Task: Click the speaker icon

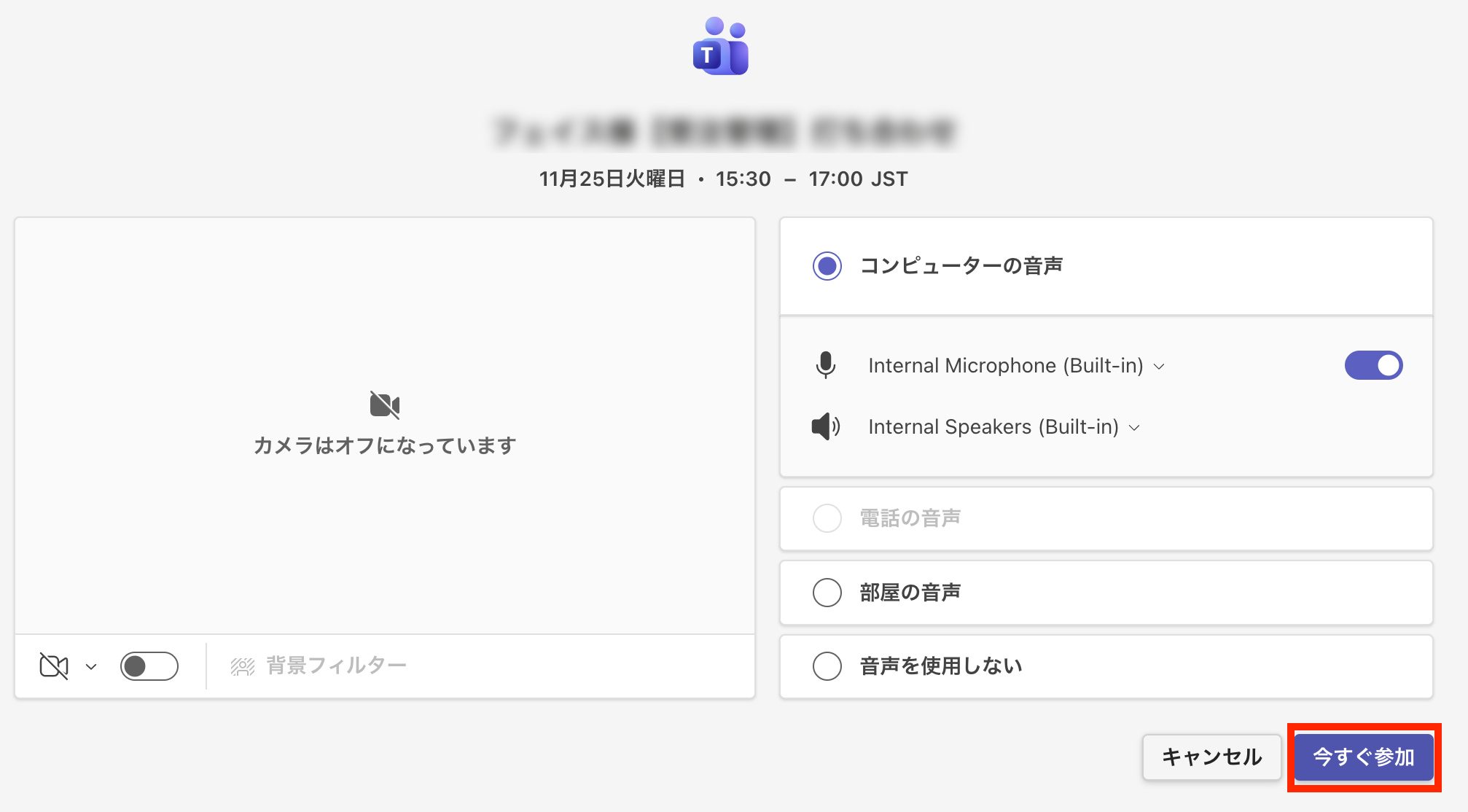Action: coord(825,426)
